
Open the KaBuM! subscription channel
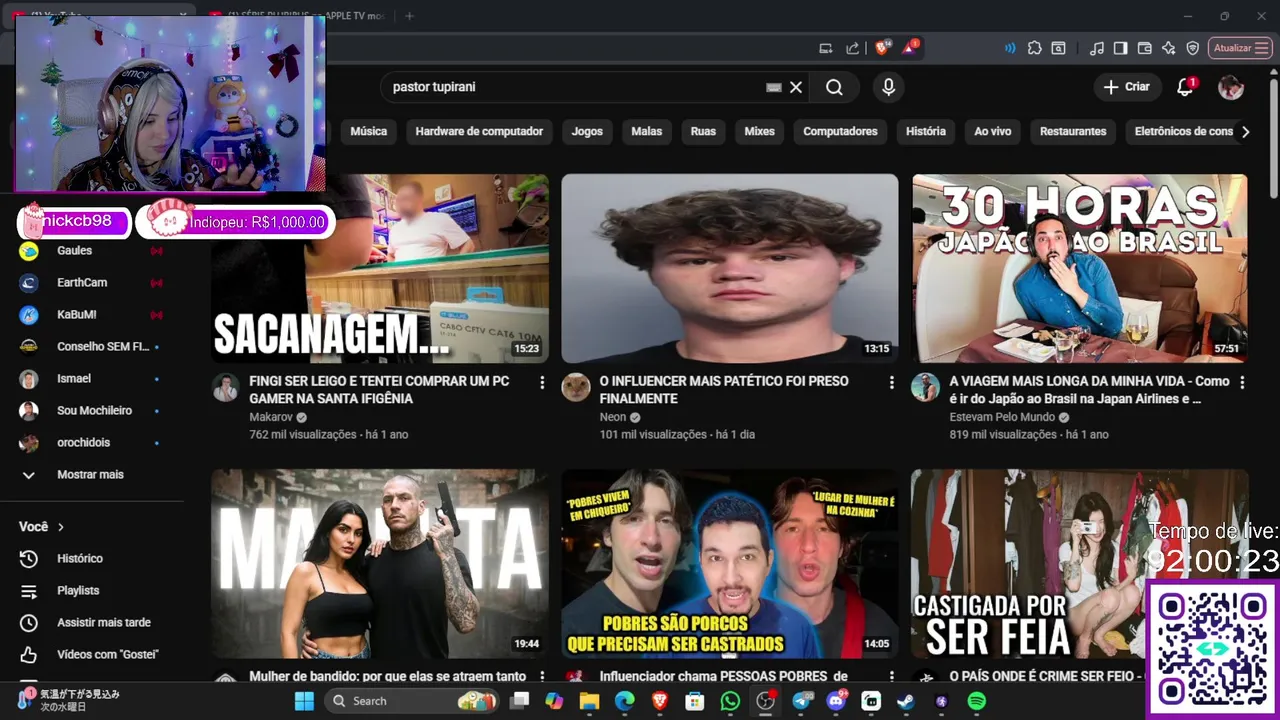[92, 314]
